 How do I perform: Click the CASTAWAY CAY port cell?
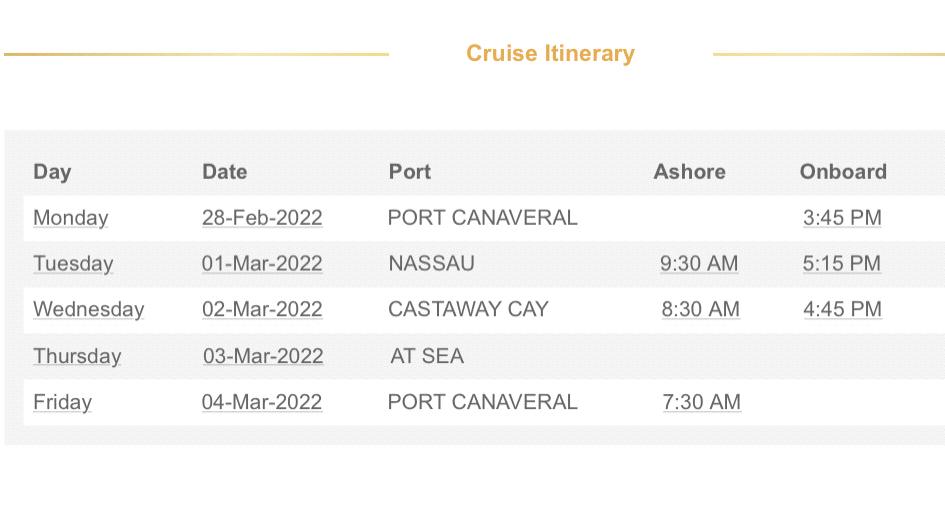point(468,309)
